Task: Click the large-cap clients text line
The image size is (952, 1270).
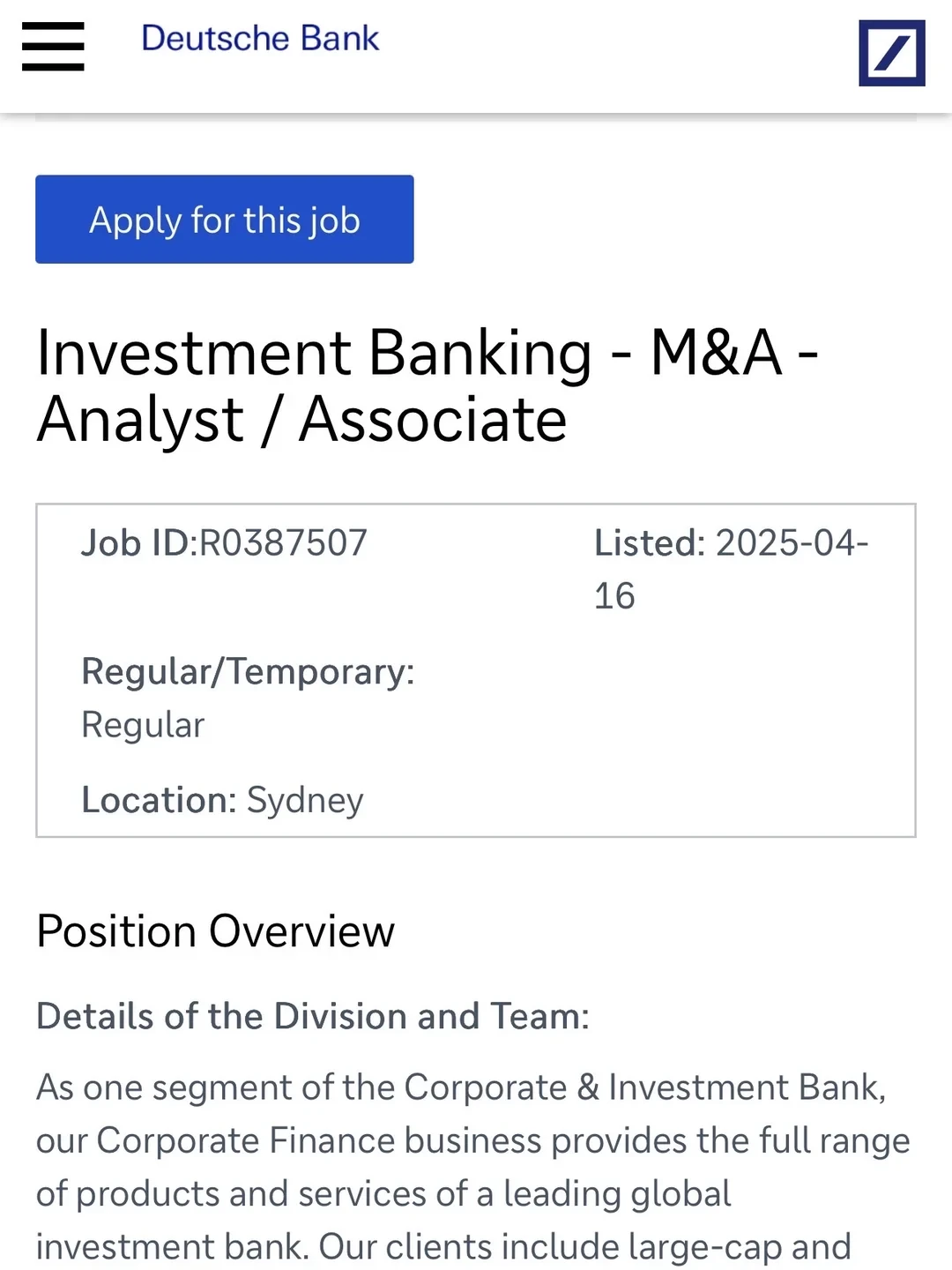Action: (443, 1246)
